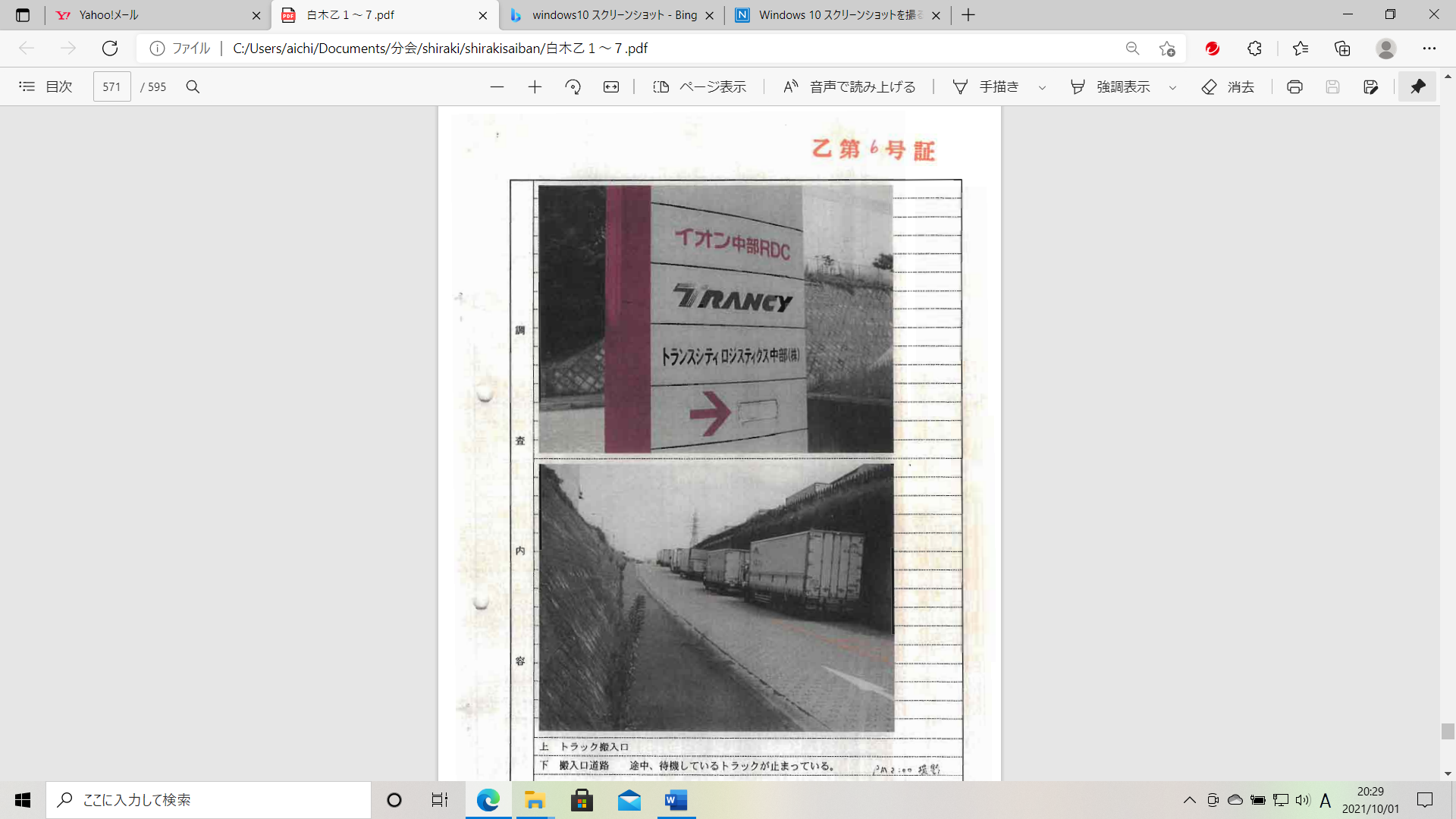This screenshot has width=1456, height=819.
Task: Zoom out with the minus icon
Action: tap(497, 87)
